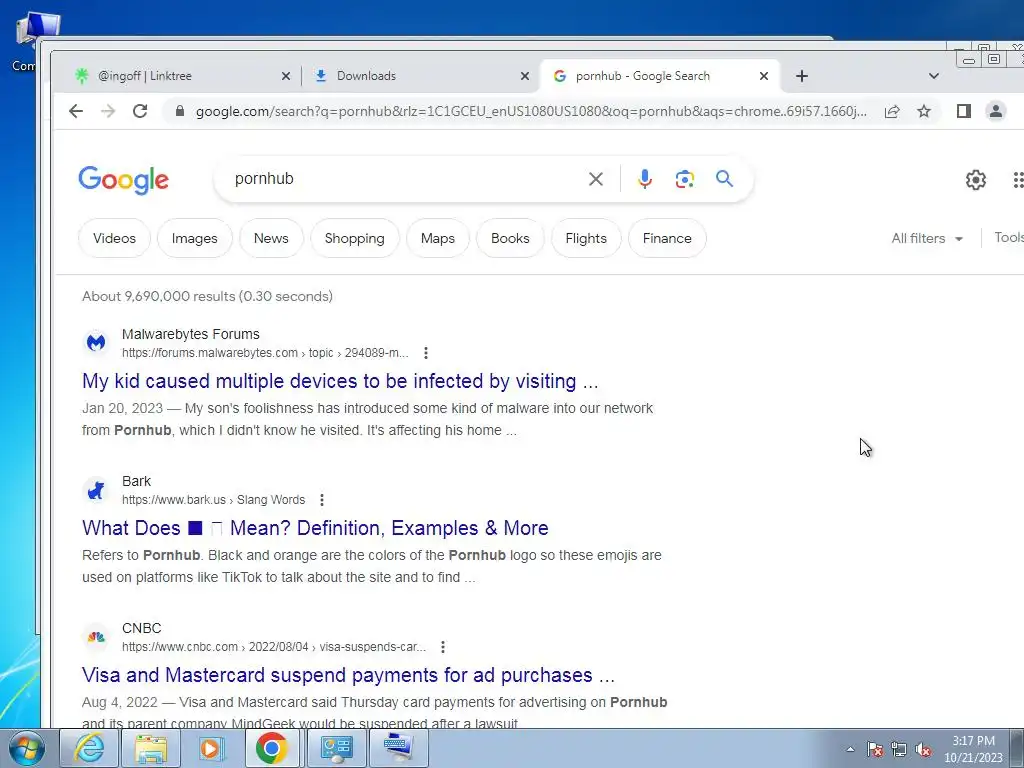Open more options for Bark result
This screenshot has height=768, width=1024.
[x=321, y=500]
